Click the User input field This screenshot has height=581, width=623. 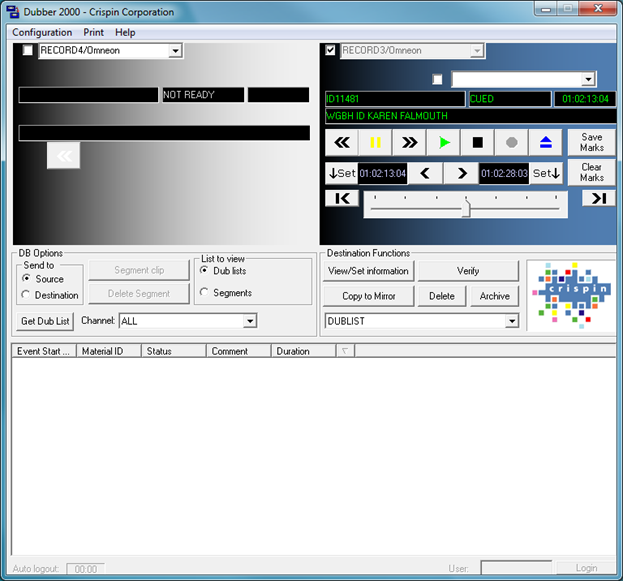(516, 568)
